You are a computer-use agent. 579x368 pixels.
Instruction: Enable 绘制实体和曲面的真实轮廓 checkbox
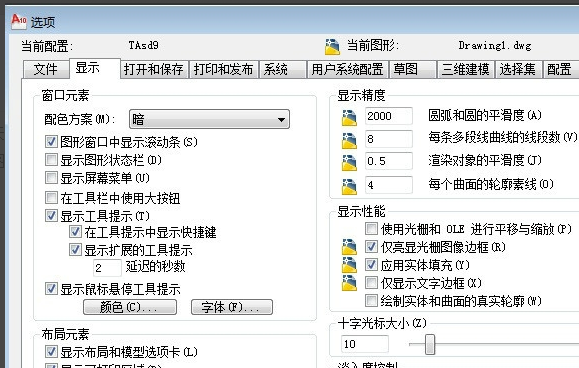[371, 301]
